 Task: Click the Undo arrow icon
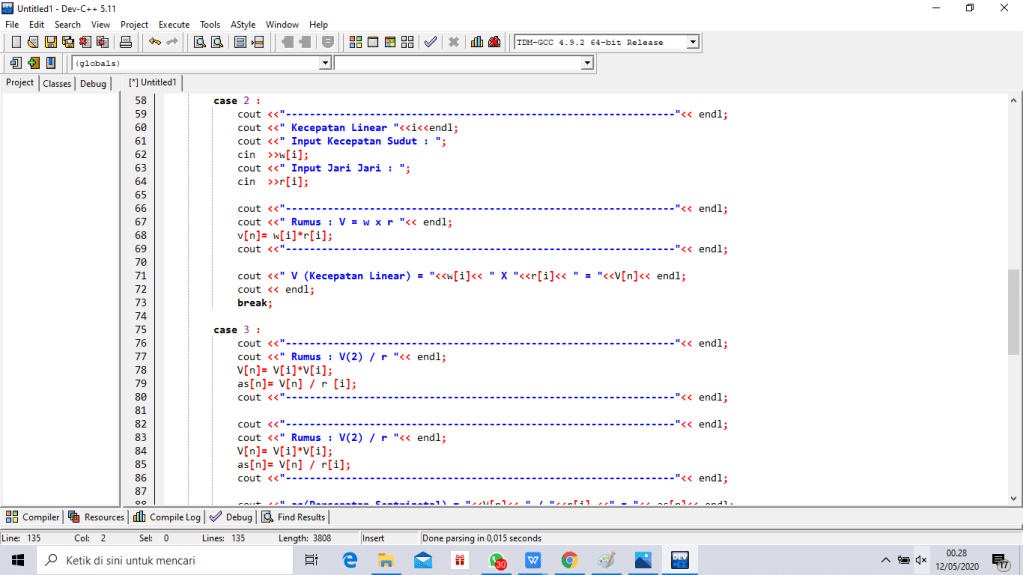[155, 42]
